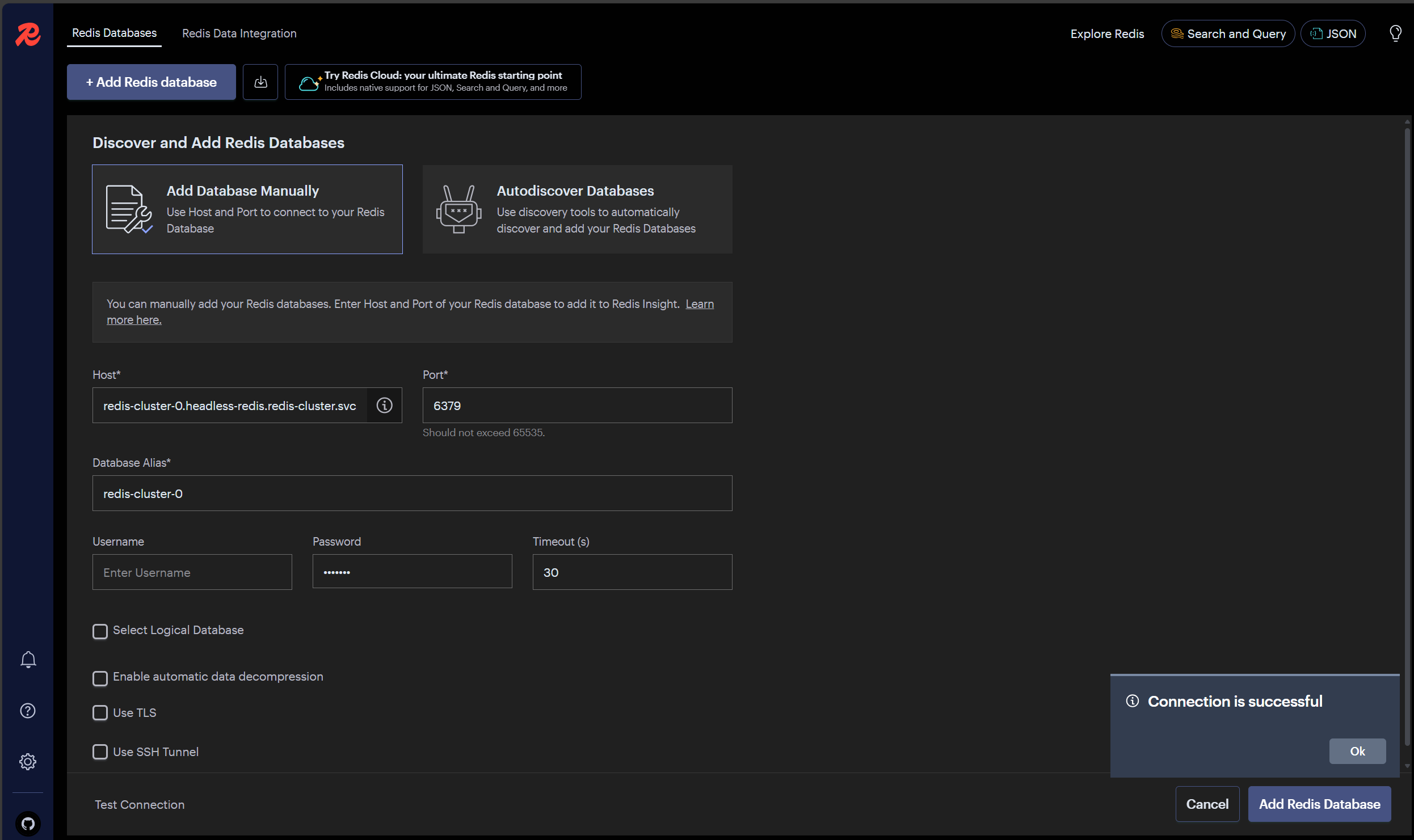This screenshot has width=1414, height=840.
Task: Open the GitHub icon in sidebar
Action: pyautogui.click(x=28, y=824)
